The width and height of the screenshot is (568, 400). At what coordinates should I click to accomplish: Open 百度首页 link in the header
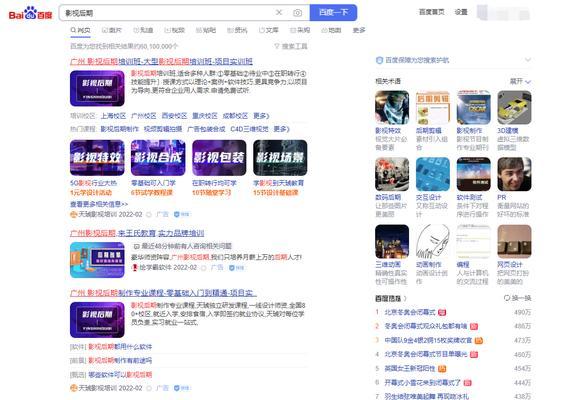pos(431,12)
